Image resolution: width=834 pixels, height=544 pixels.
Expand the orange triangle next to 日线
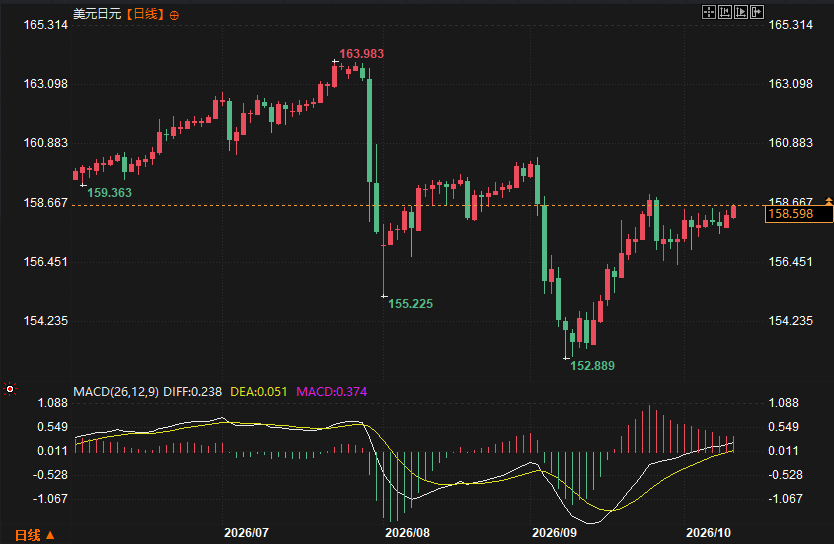coord(50,535)
